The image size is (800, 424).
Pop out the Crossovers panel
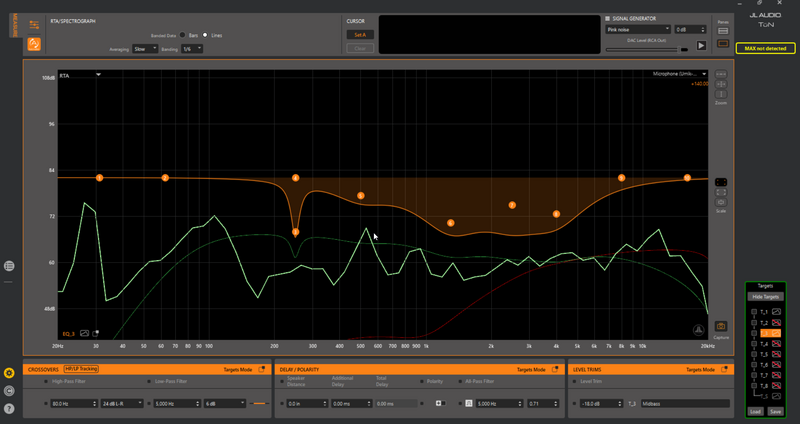coord(262,369)
